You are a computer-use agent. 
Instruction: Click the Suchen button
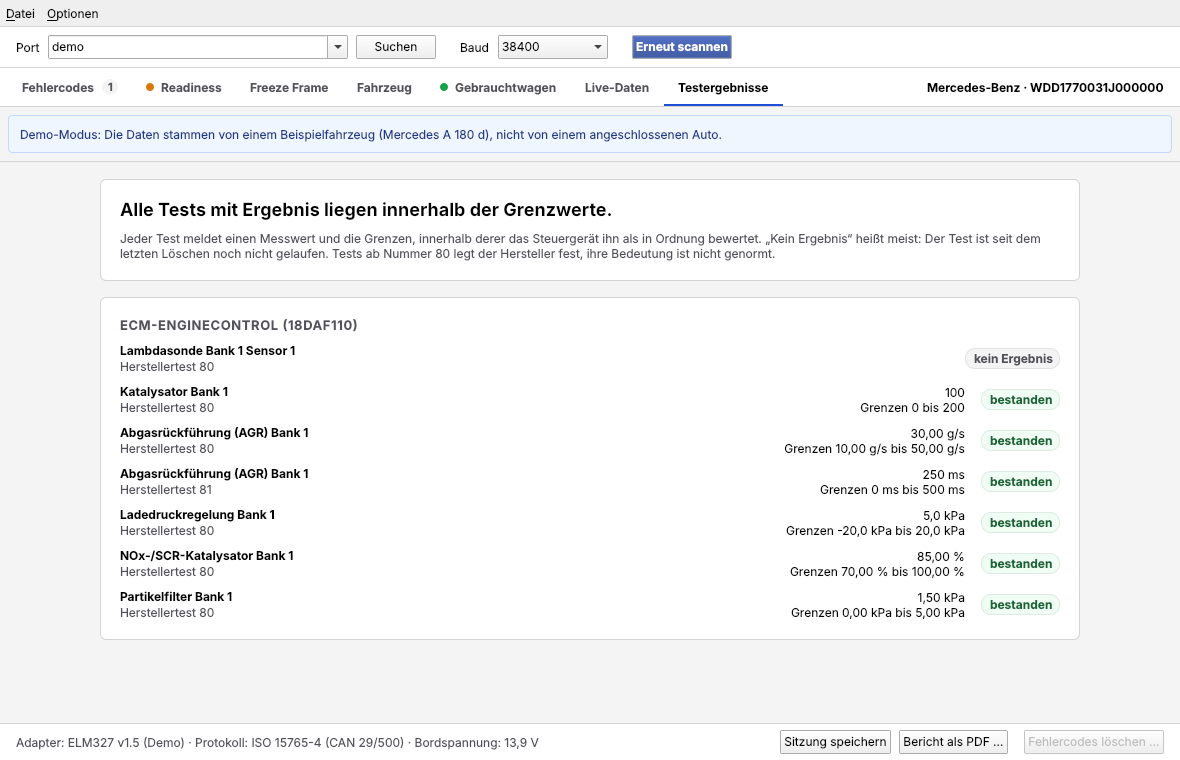click(396, 47)
